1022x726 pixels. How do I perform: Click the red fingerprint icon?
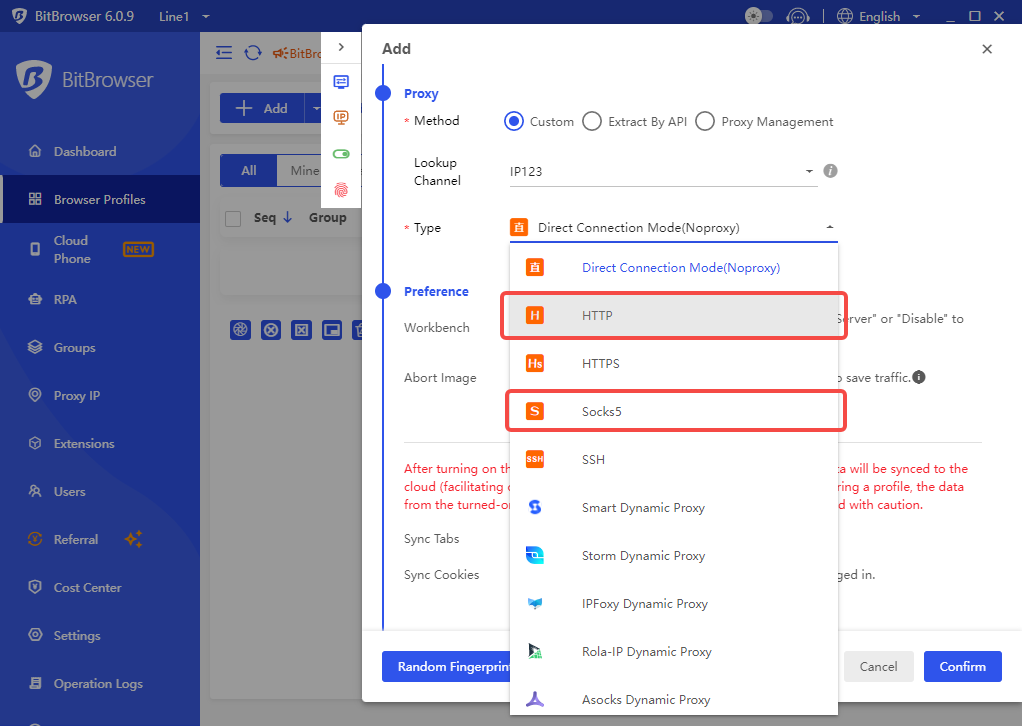pyautogui.click(x=341, y=190)
